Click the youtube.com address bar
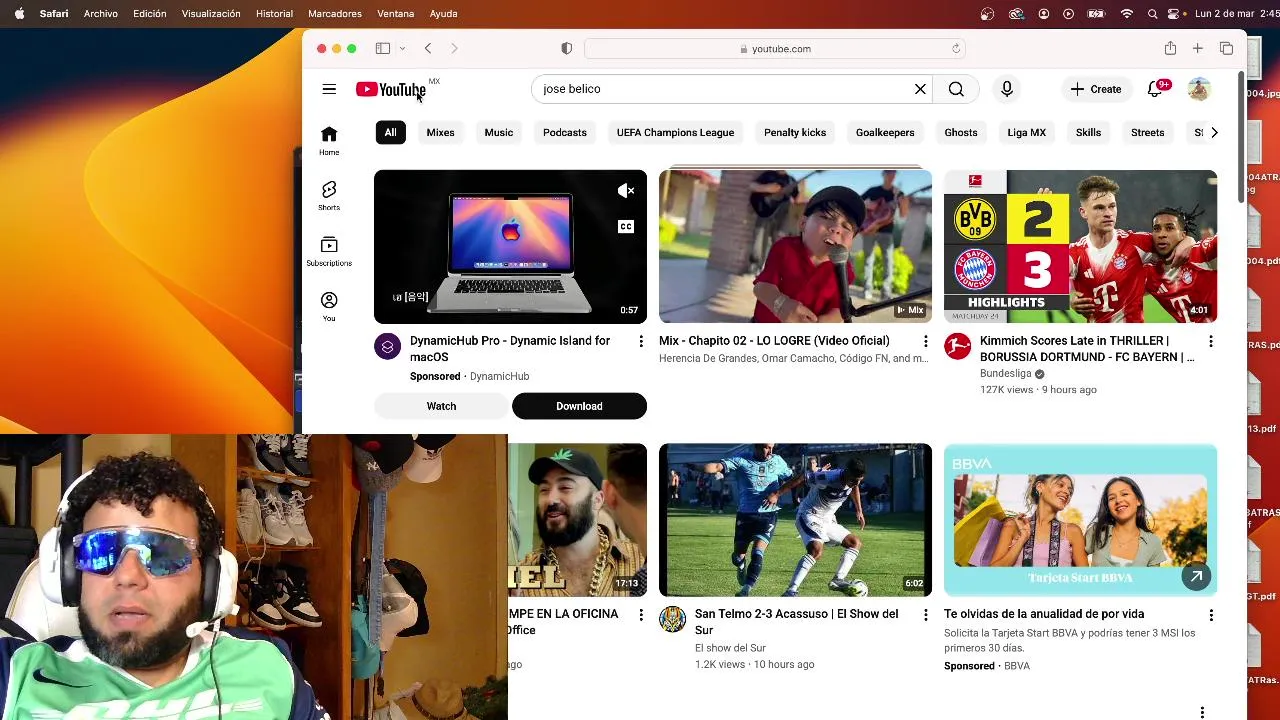Viewport: 1280px width, 720px height. point(775,48)
